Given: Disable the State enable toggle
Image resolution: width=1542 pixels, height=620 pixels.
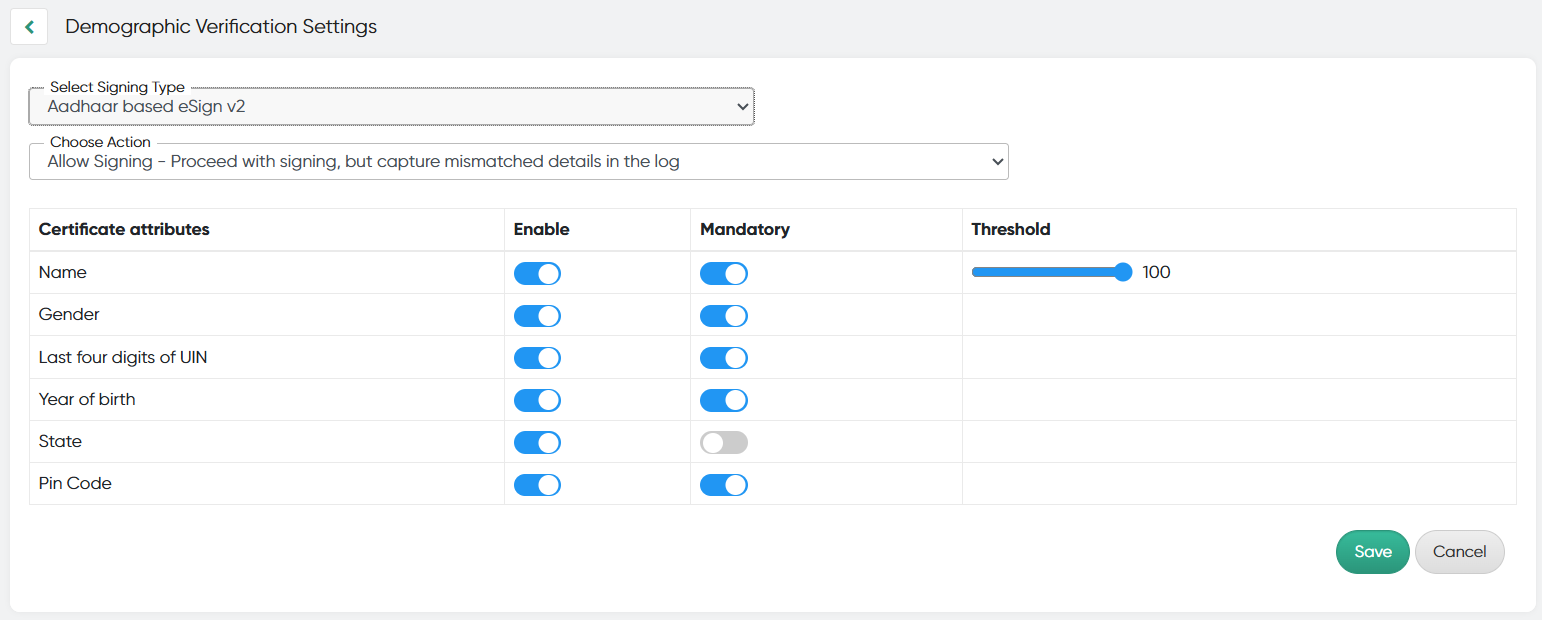Looking at the screenshot, I should tap(537, 443).
